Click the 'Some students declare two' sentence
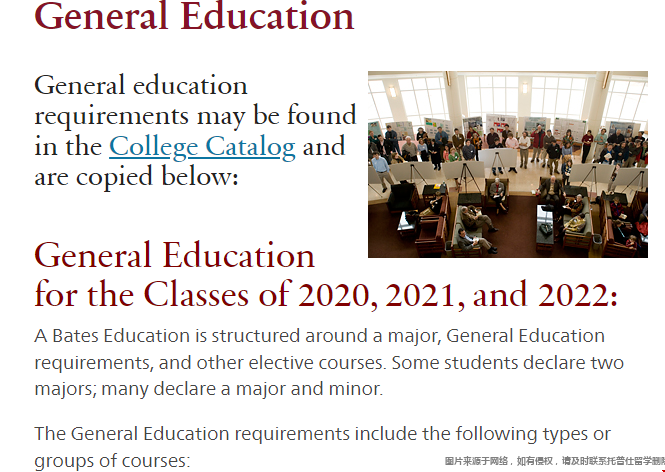Viewport: 665px width, 472px height. tap(508, 363)
